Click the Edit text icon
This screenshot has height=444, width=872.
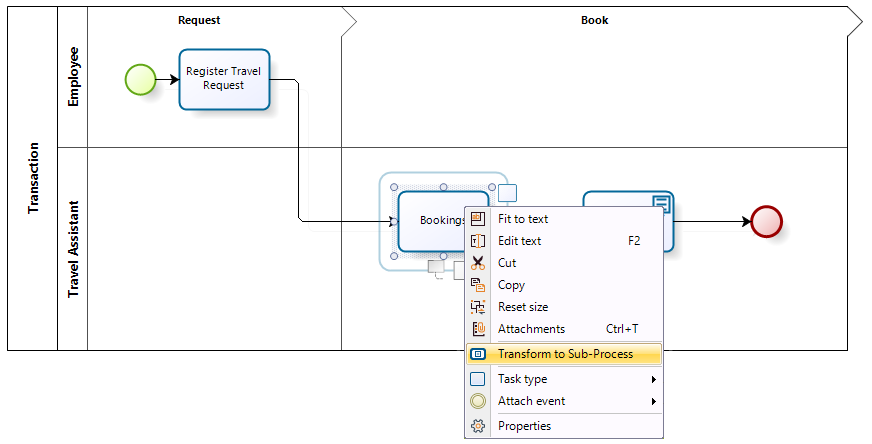coord(478,241)
